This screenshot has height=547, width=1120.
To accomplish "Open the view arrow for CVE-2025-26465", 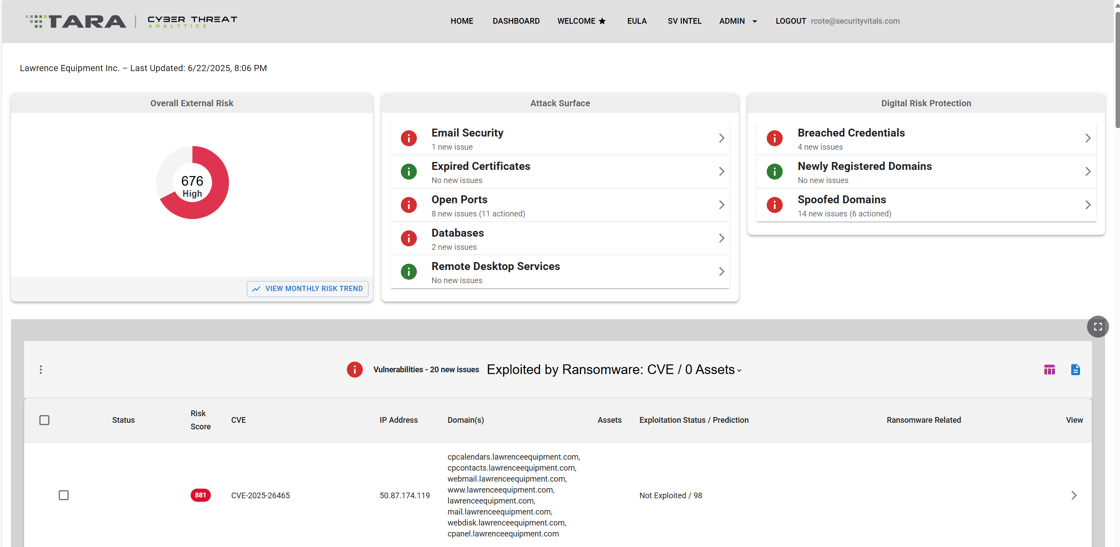I will pyautogui.click(x=1074, y=495).
